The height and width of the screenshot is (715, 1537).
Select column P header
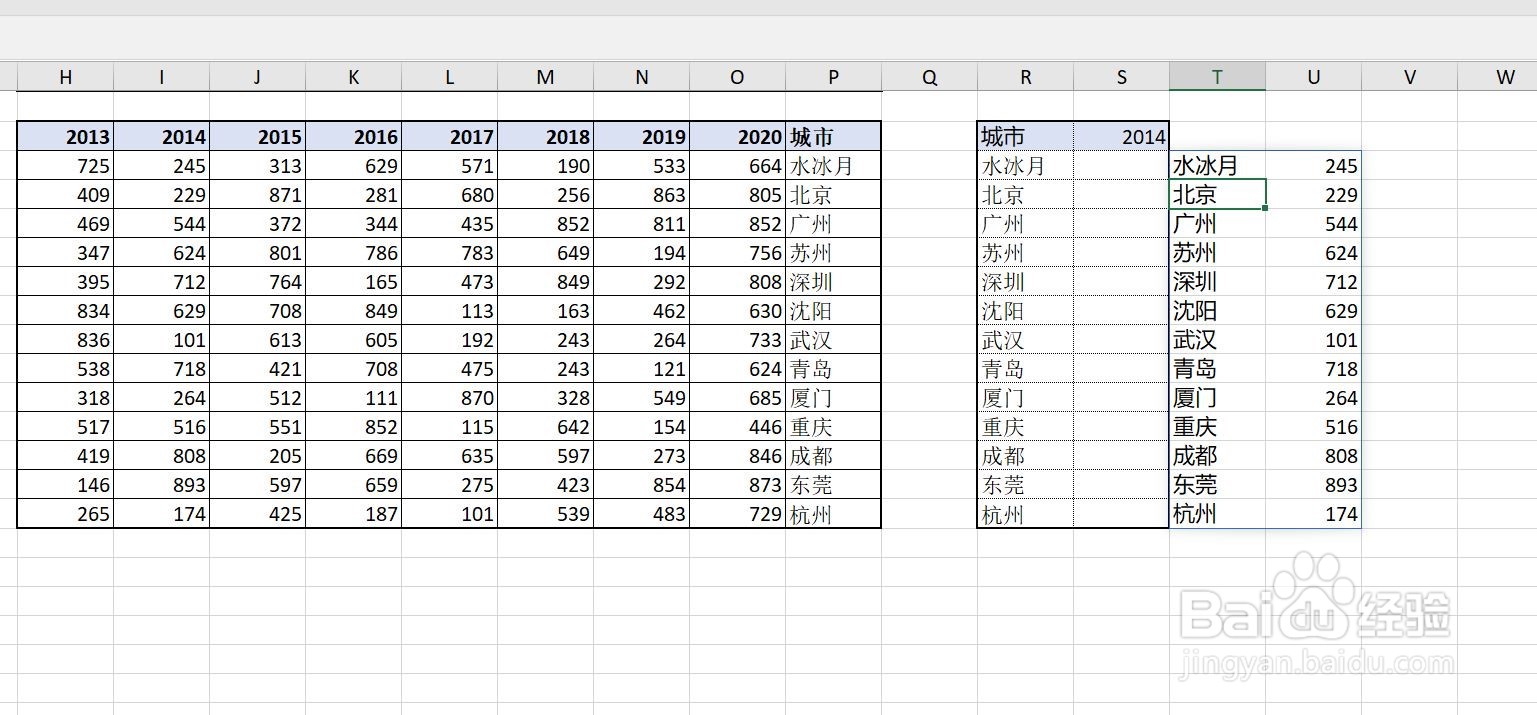click(833, 77)
